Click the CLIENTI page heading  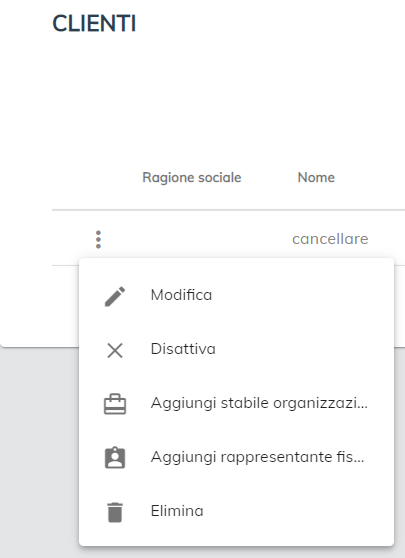[x=94, y=23]
